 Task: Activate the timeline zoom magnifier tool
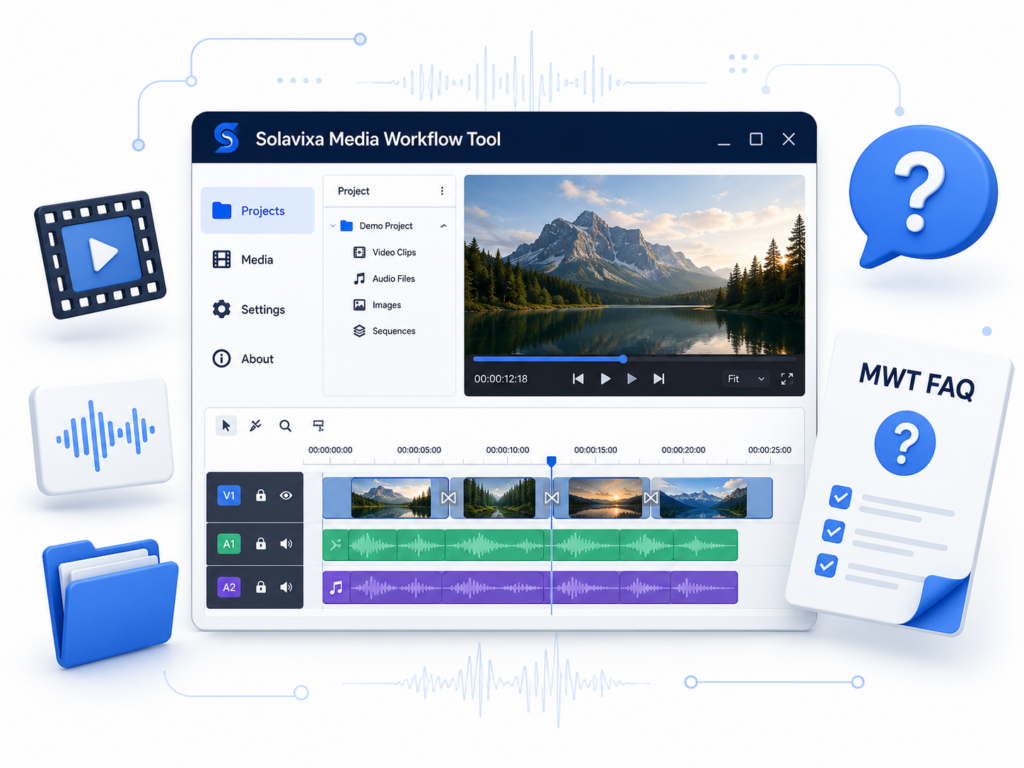[x=285, y=426]
